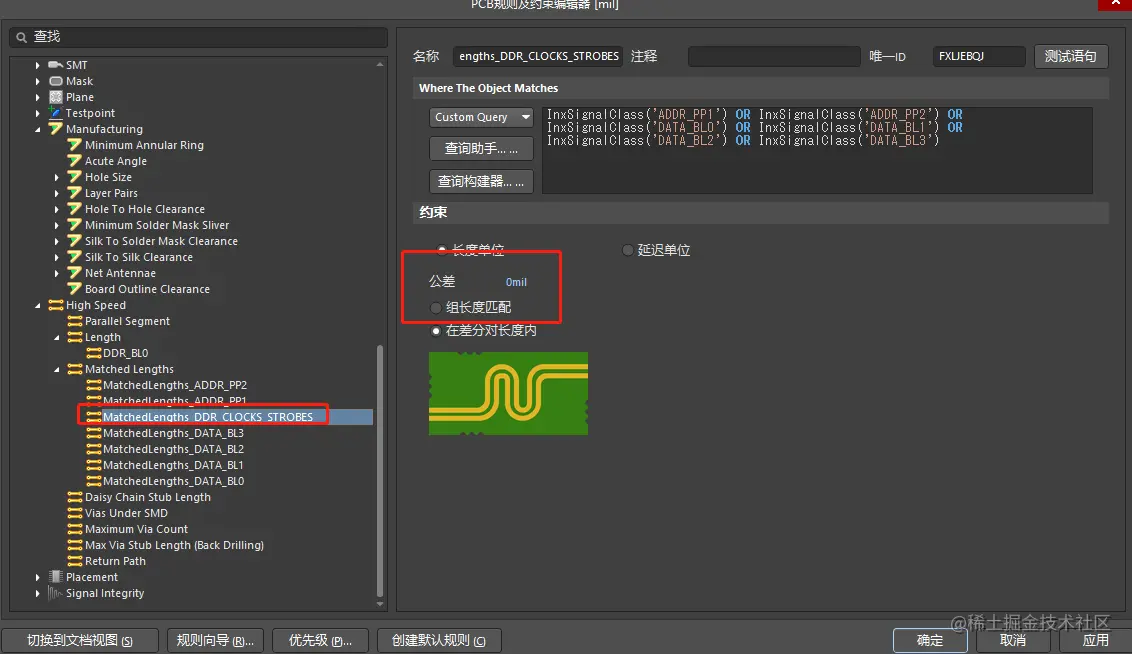Click the 测试语句 button

(x=1071, y=56)
